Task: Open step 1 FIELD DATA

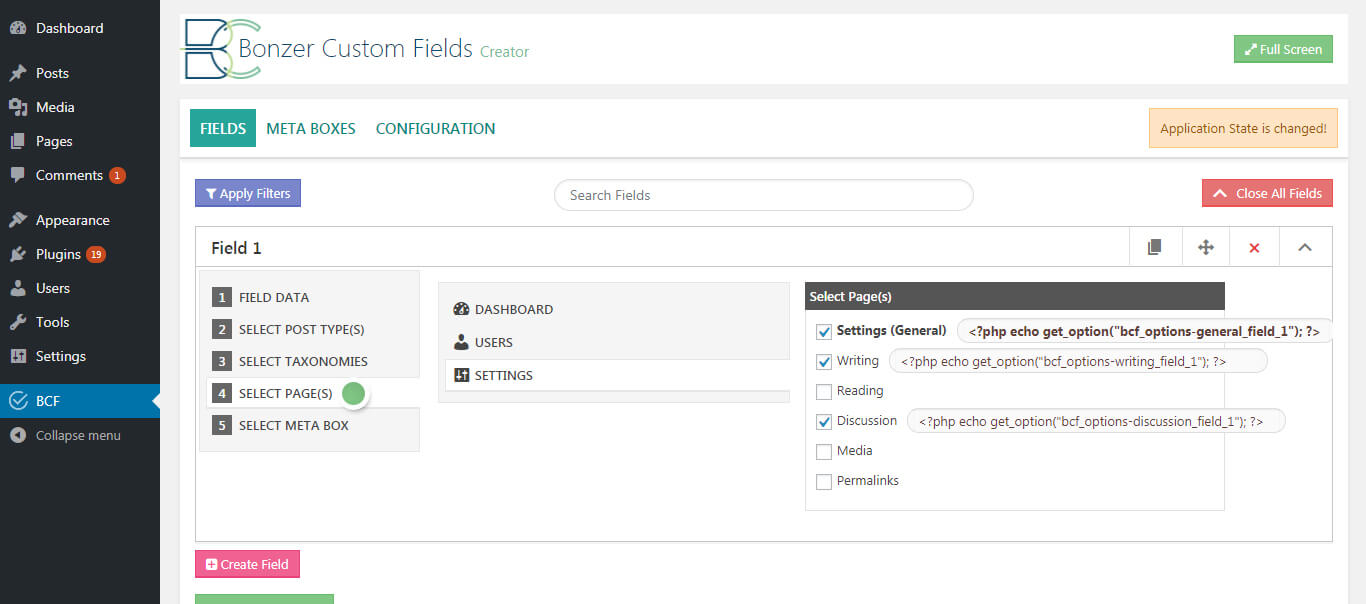Action: pos(310,297)
